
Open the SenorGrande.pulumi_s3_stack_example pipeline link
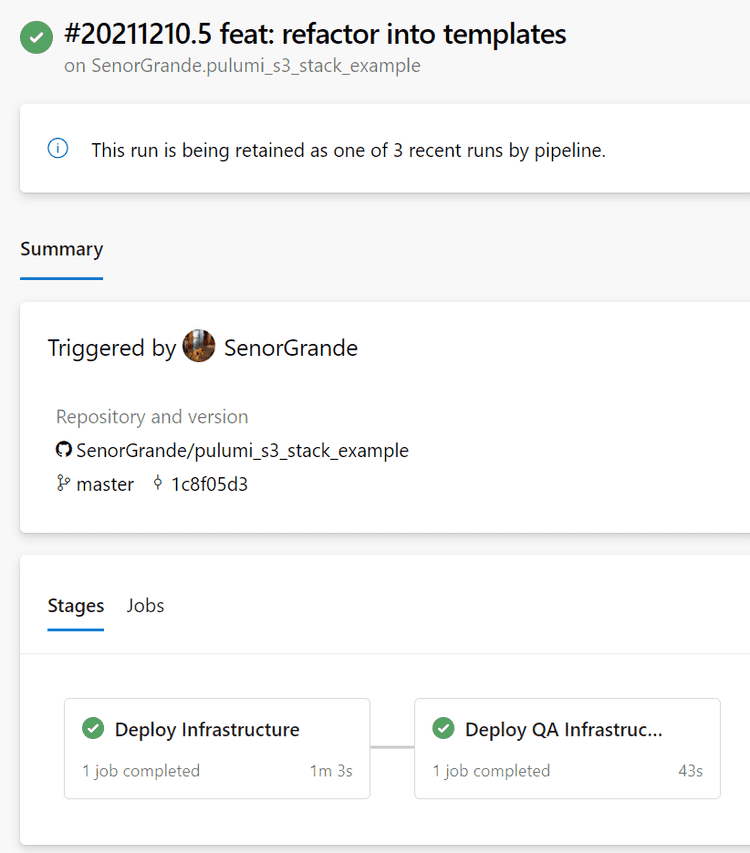coord(256,66)
